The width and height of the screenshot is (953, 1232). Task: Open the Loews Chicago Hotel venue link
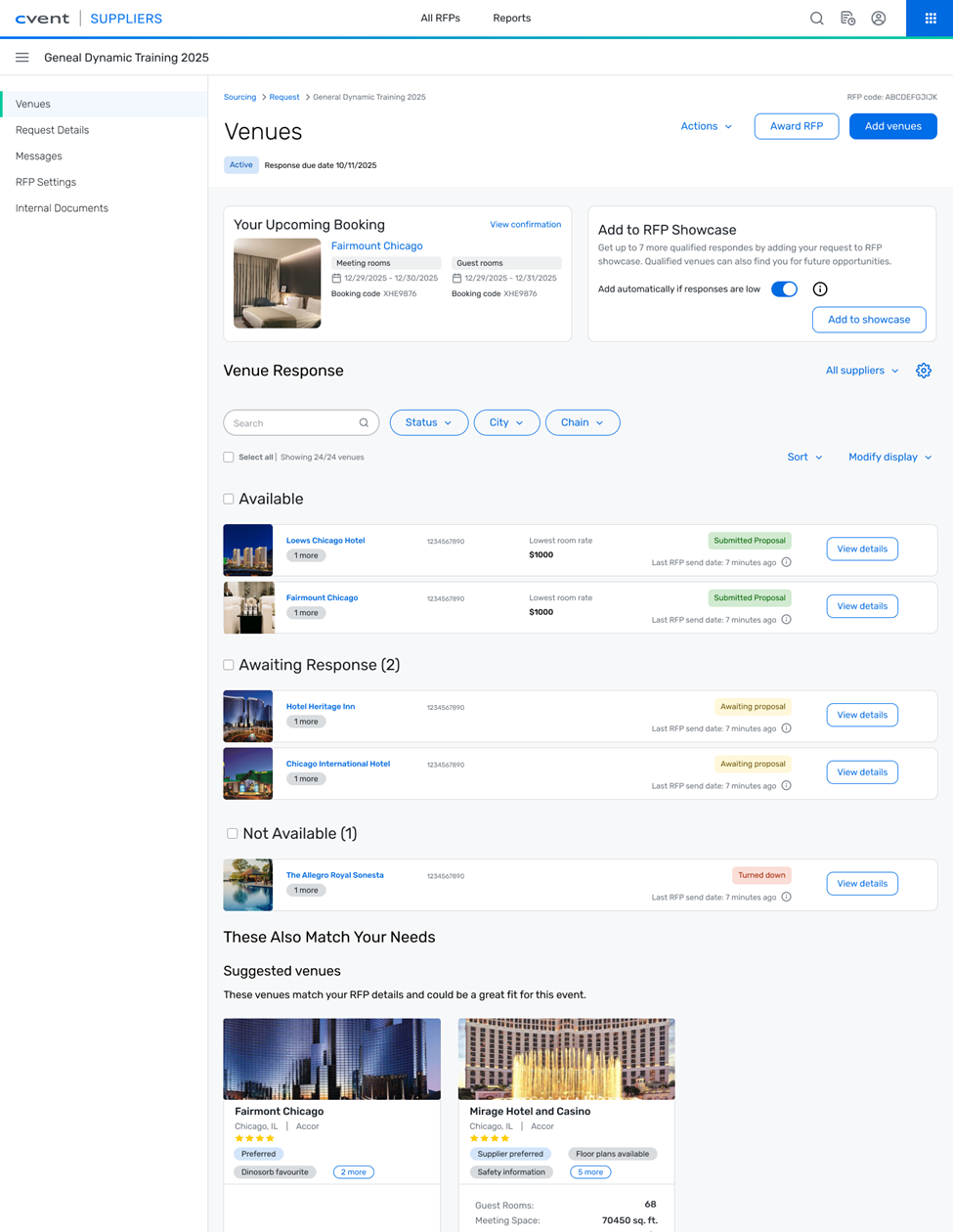(x=325, y=541)
